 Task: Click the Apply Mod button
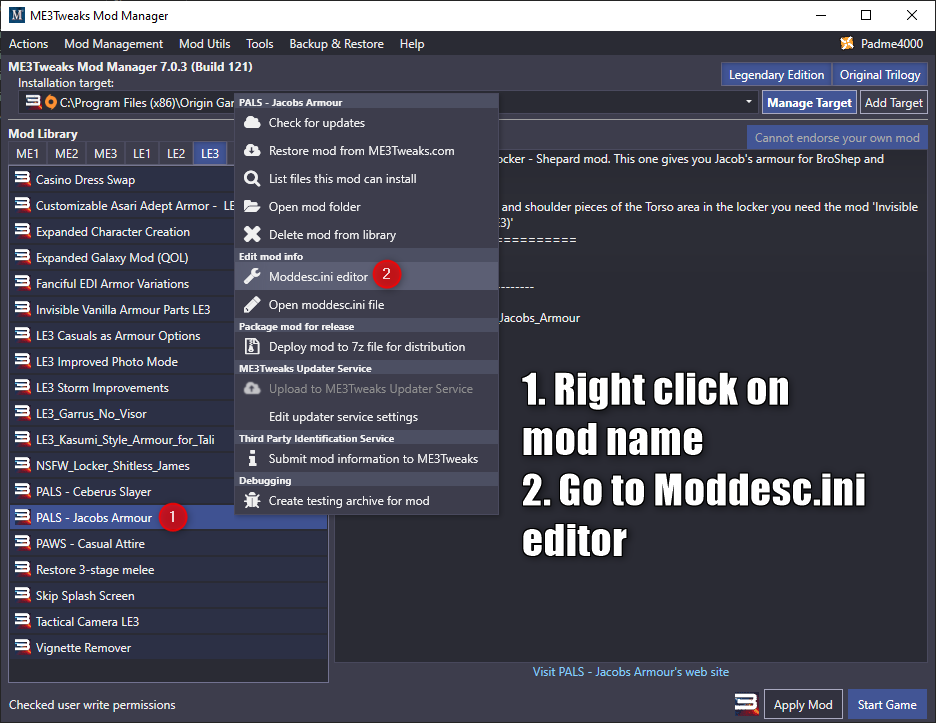point(803,704)
